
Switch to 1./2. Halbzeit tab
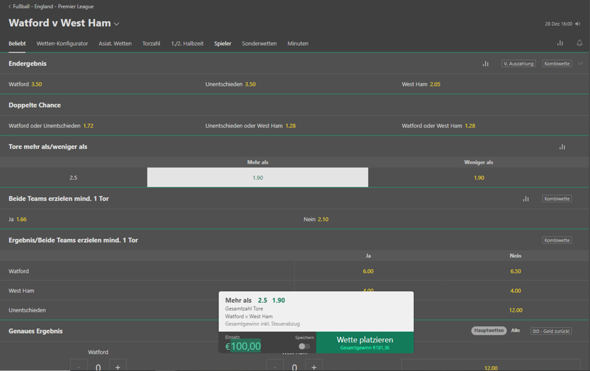(187, 43)
